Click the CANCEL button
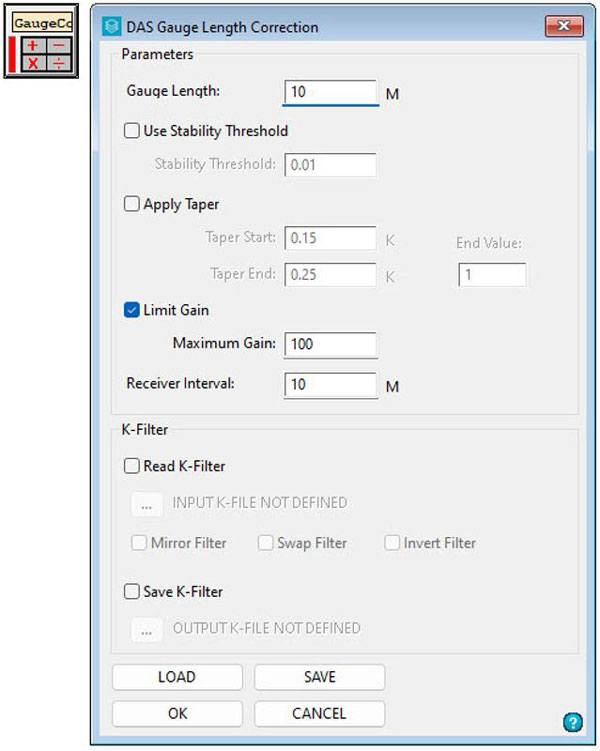This screenshot has width=600, height=751. (319, 714)
